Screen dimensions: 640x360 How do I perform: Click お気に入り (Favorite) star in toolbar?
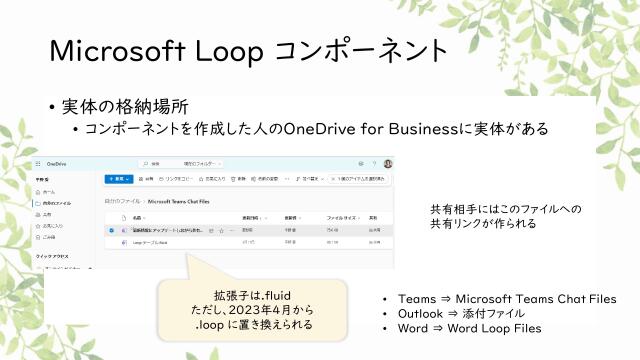click(x=212, y=179)
